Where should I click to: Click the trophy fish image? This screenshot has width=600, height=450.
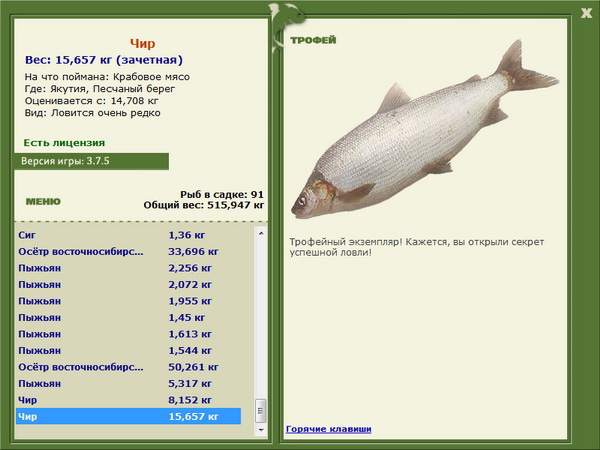[425, 129]
